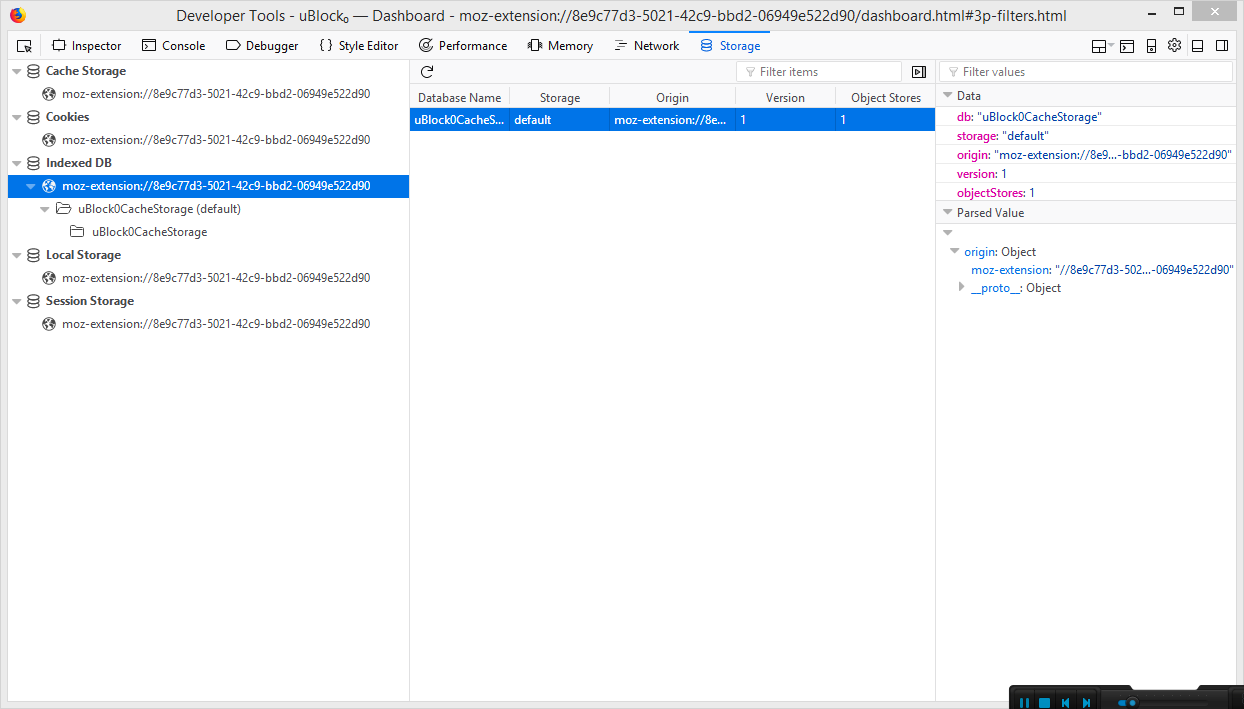Collapse the selected moz-extension Indexed DB host
The image size is (1244, 709).
point(31,187)
